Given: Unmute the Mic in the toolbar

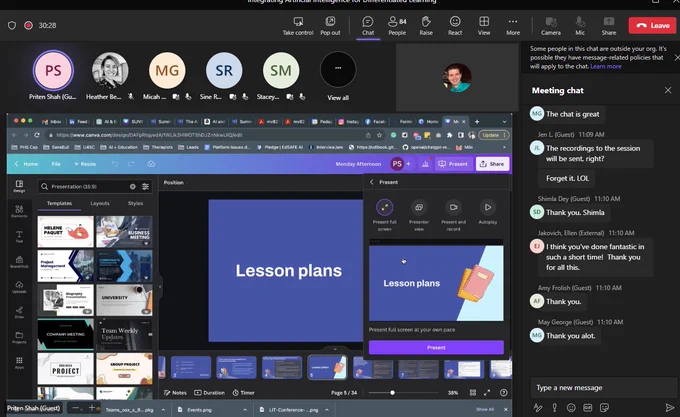Looking at the screenshot, I should tap(580, 26).
